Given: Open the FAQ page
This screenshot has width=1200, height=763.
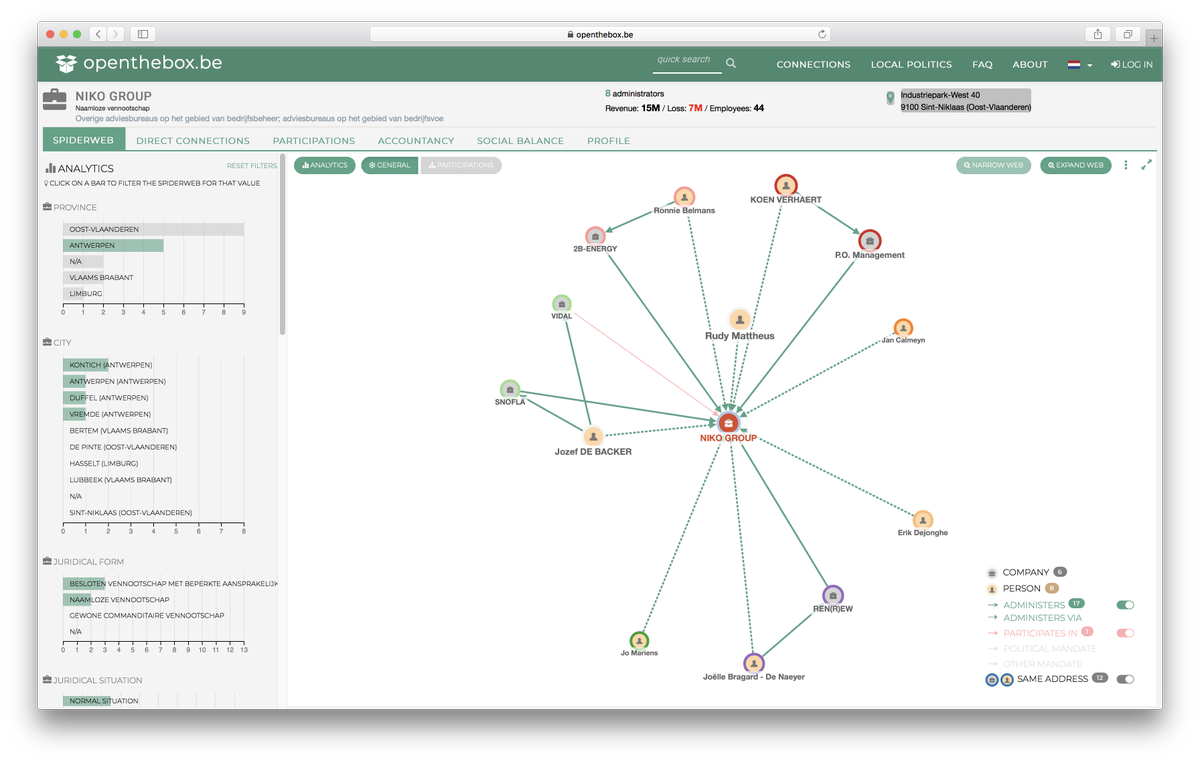Looking at the screenshot, I should coord(982,64).
